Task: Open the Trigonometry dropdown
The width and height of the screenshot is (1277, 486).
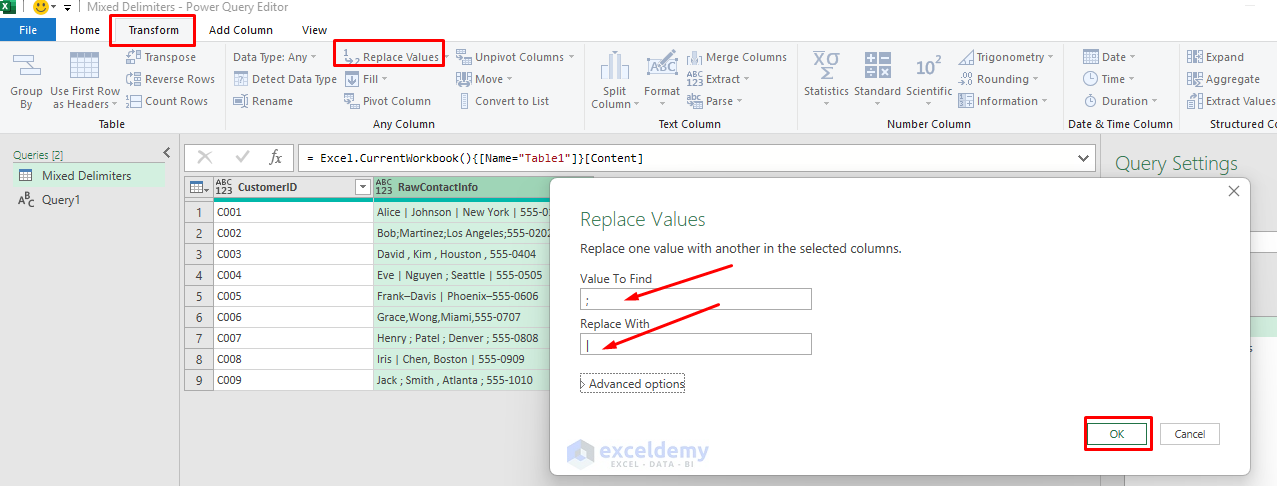Action: 1007,57
